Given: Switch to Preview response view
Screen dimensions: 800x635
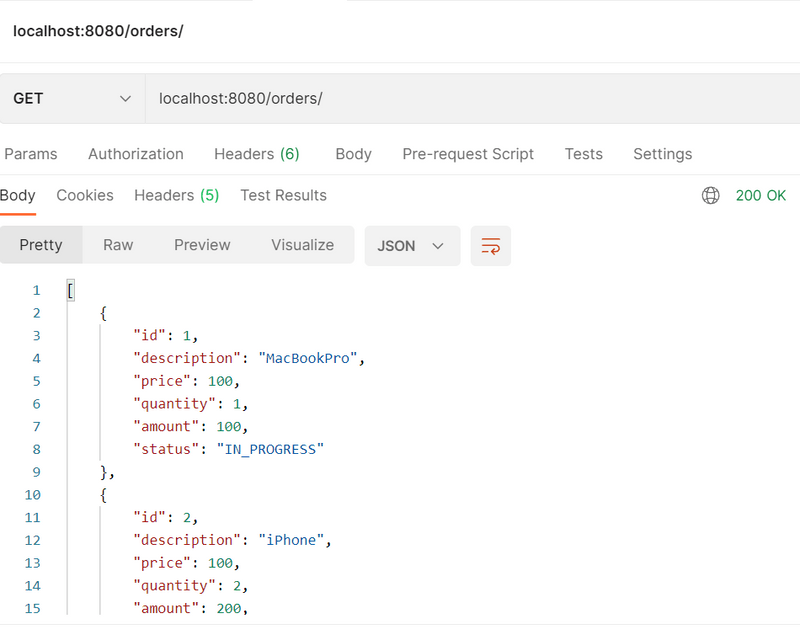Looking at the screenshot, I should coord(202,245).
